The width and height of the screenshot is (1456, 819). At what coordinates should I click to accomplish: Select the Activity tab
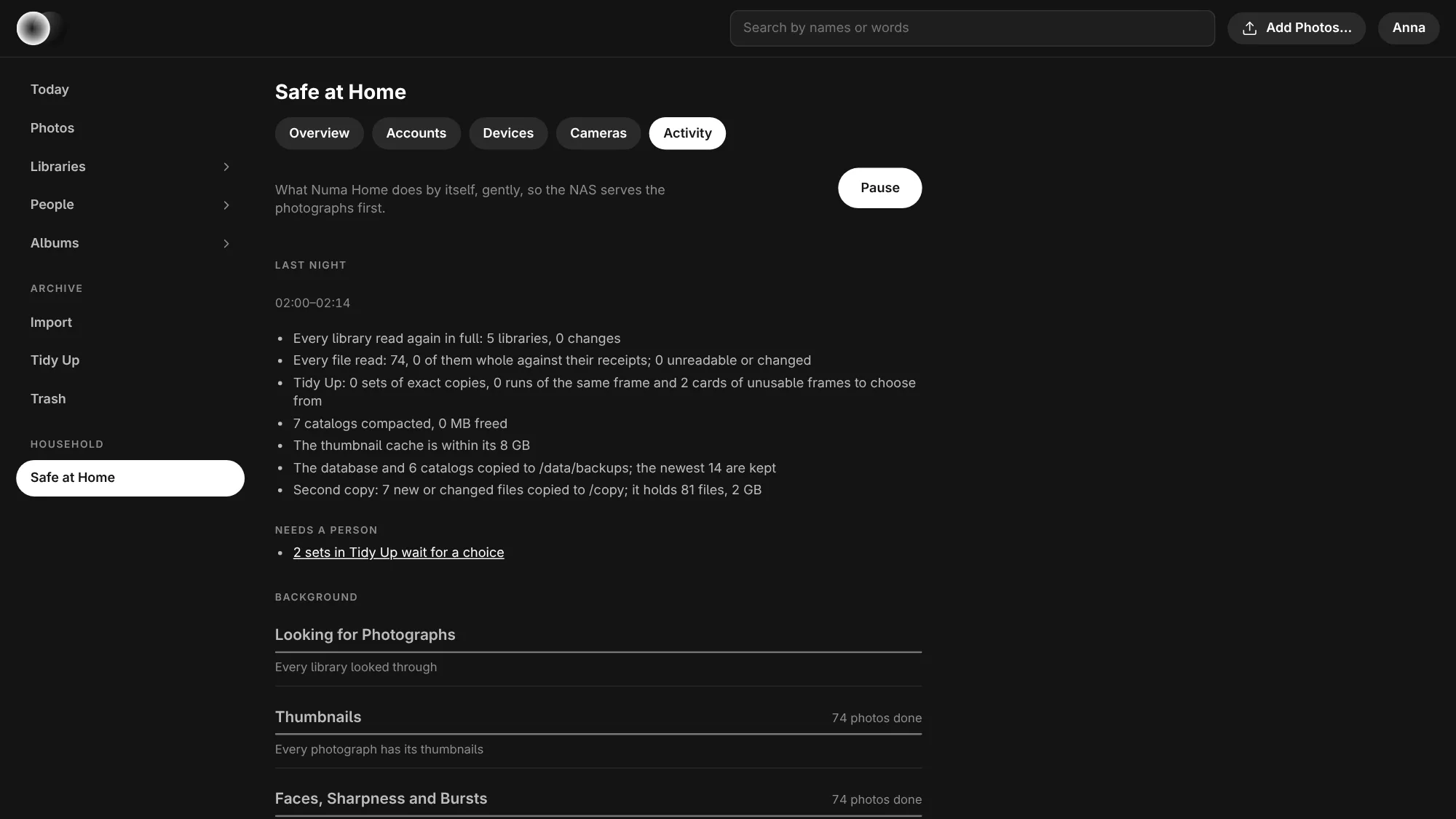[687, 133]
